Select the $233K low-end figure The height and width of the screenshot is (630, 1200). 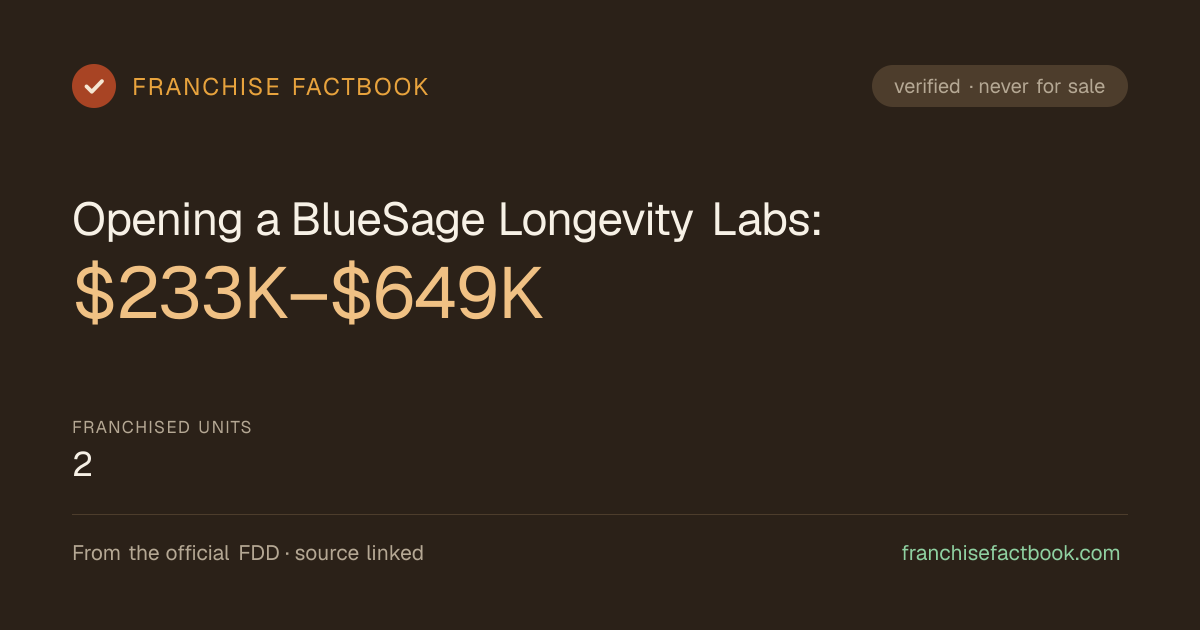click(181, 294)
